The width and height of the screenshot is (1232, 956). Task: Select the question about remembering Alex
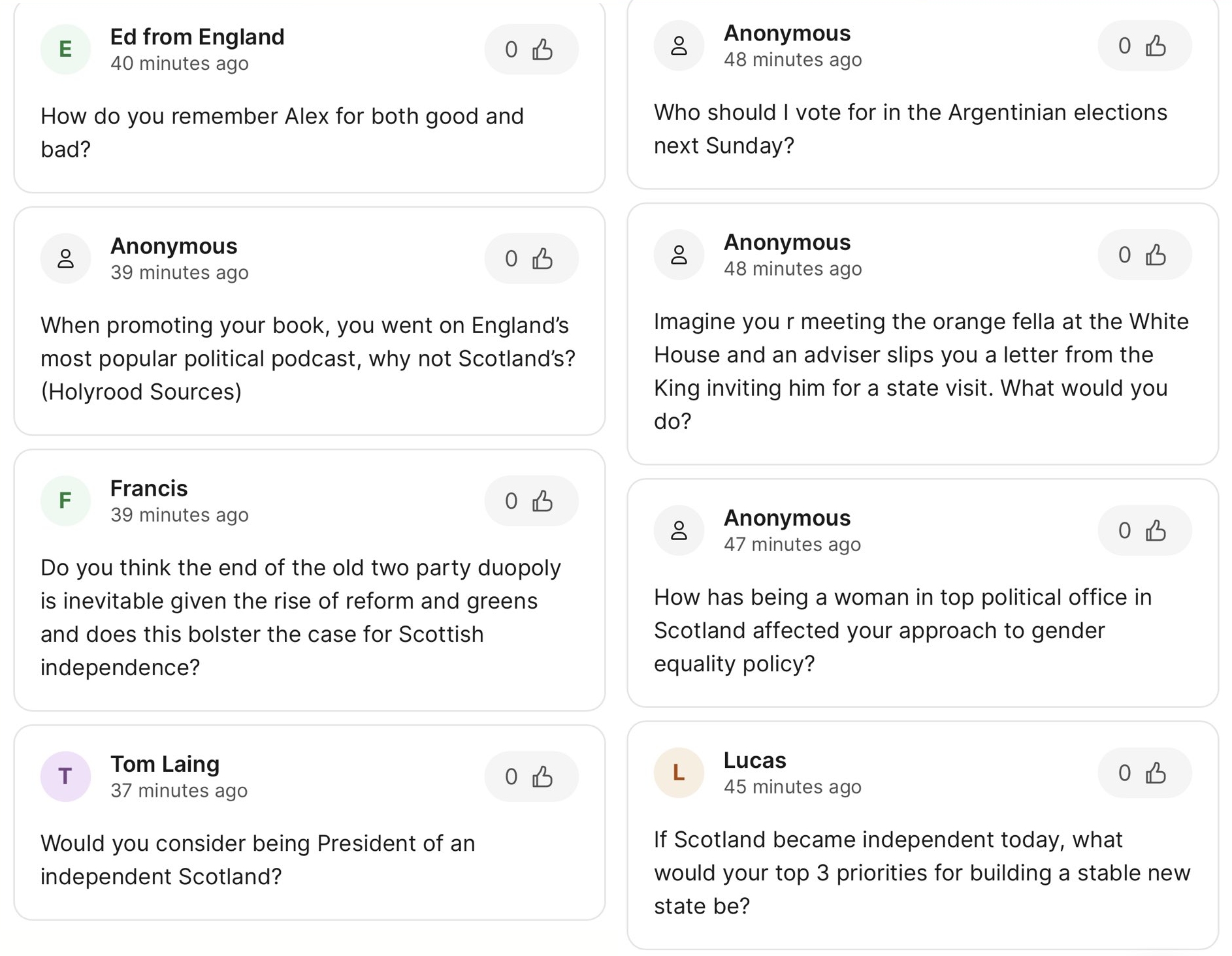coord(282,133)
